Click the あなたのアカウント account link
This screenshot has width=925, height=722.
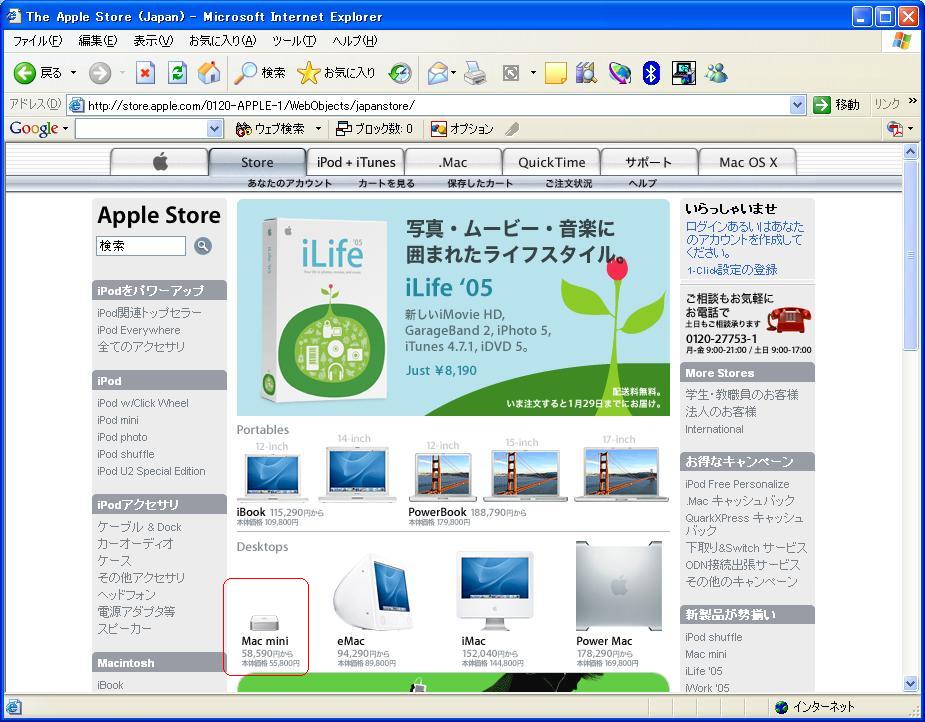(x=290, y=183)
